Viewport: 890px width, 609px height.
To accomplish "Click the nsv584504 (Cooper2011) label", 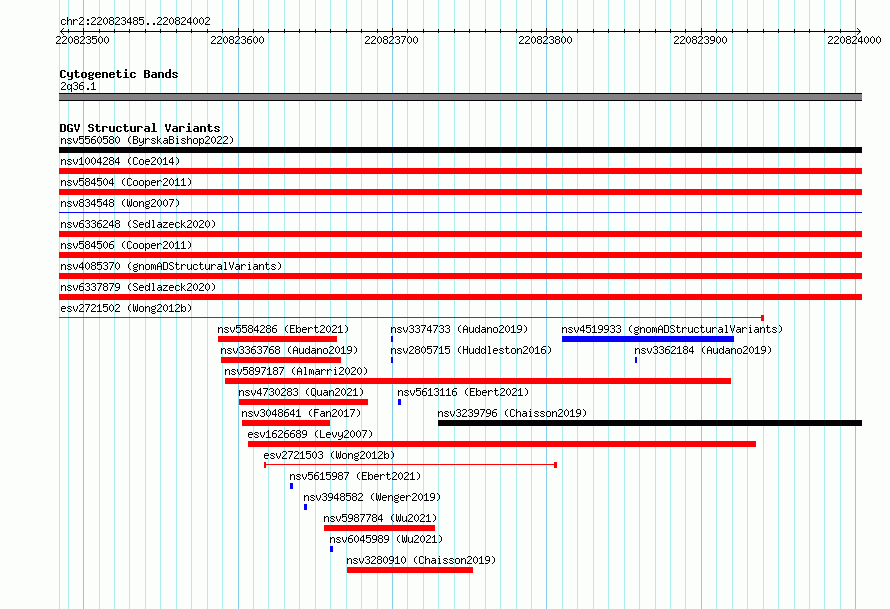I will pos(126,182).
